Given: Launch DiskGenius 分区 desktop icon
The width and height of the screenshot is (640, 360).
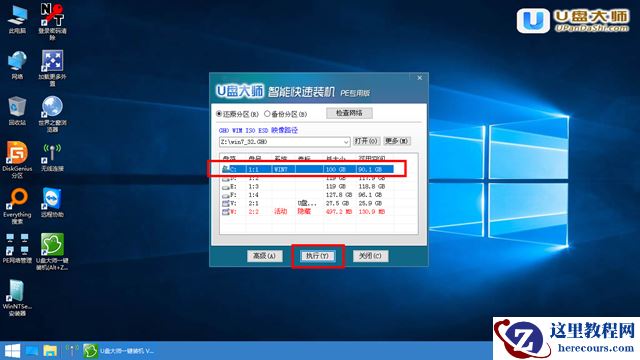Looking at the screenshot, I should [x=17, y=160].
